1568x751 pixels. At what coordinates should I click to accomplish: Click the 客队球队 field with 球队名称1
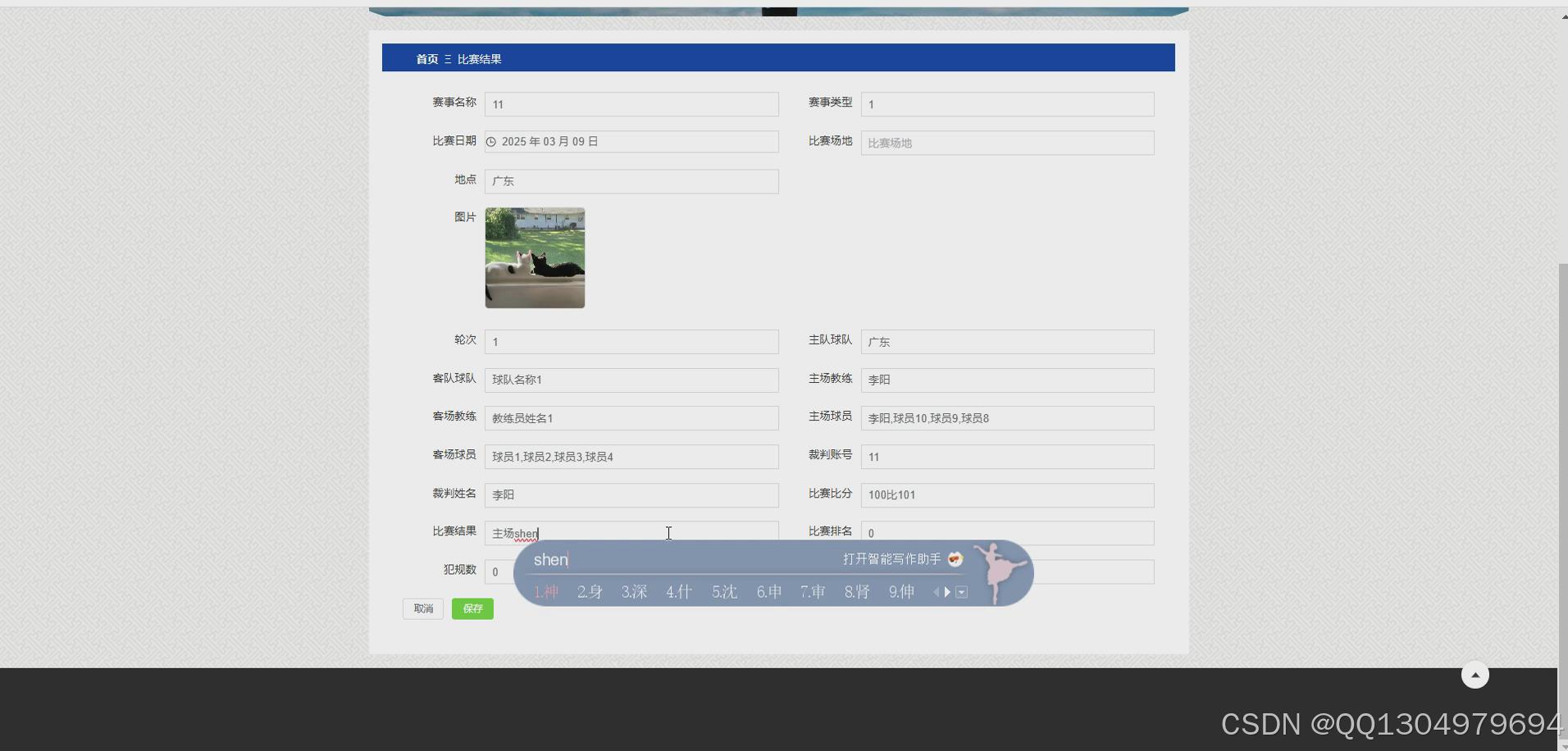coord(631,380)
